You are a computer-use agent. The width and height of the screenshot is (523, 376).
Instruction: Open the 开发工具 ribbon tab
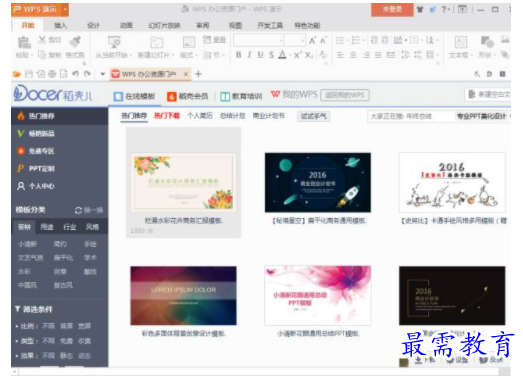[270, 25]
